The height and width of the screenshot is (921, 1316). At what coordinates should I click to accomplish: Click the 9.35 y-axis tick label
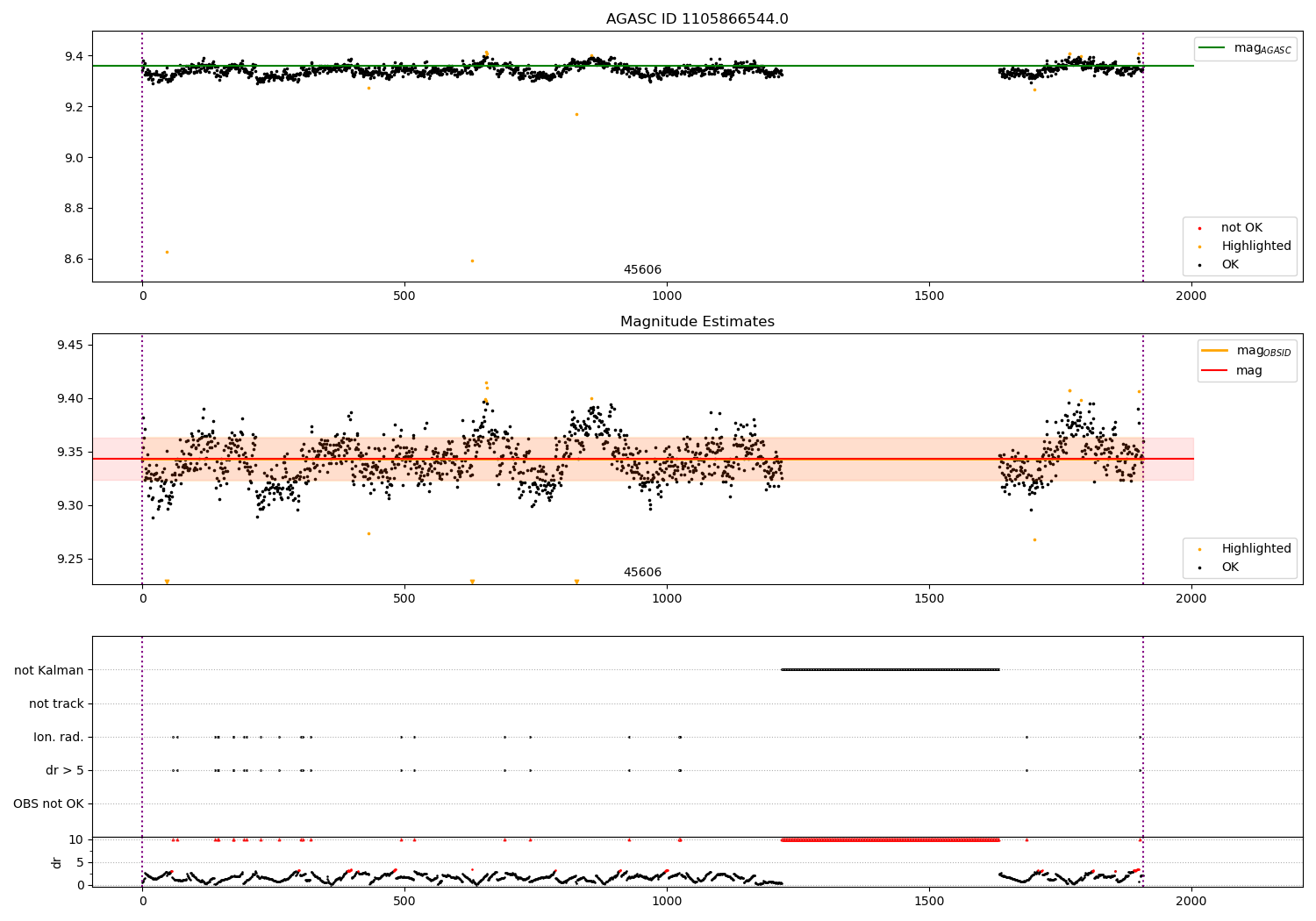pos(69,452)
